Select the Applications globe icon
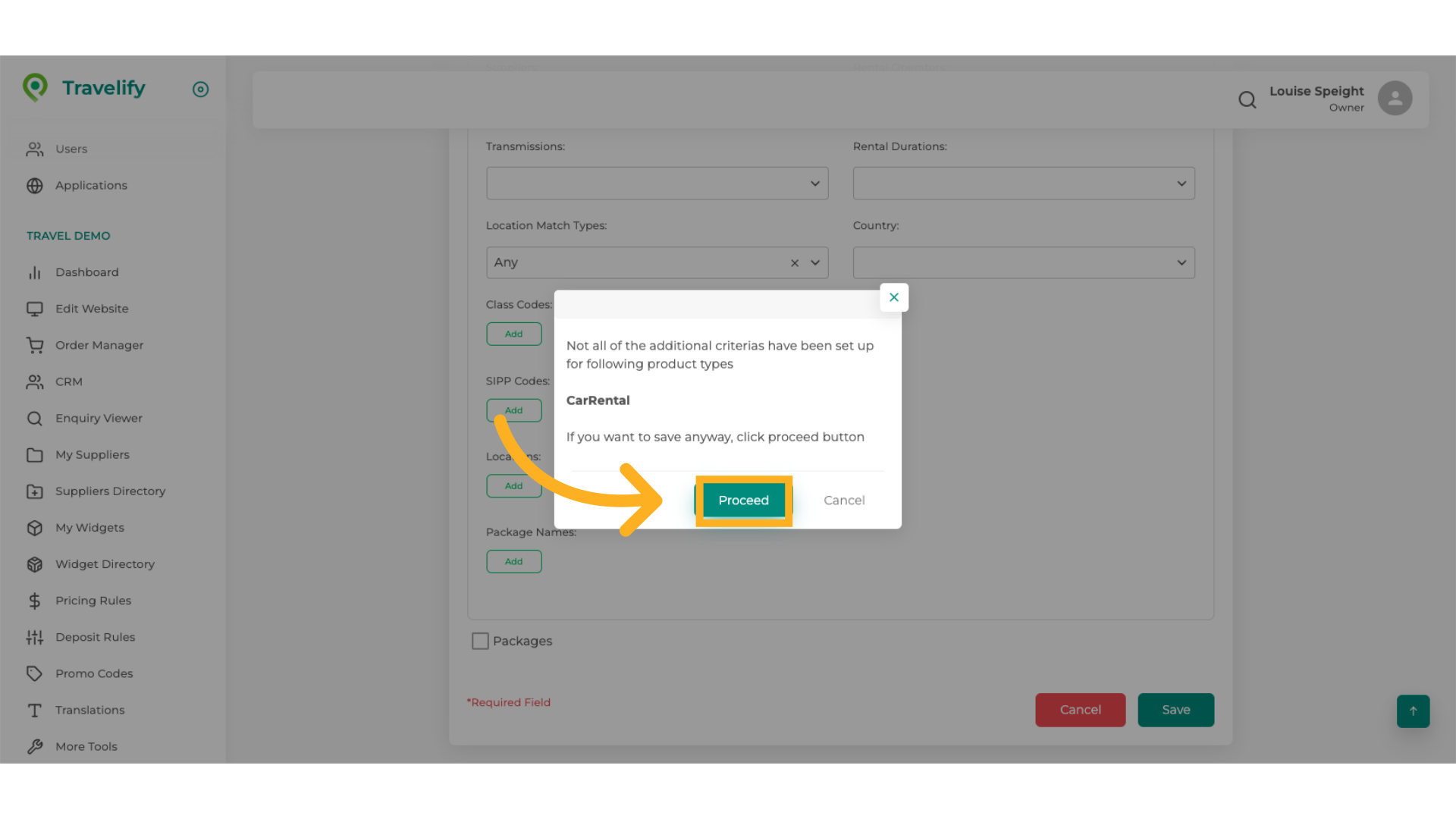 35,185
